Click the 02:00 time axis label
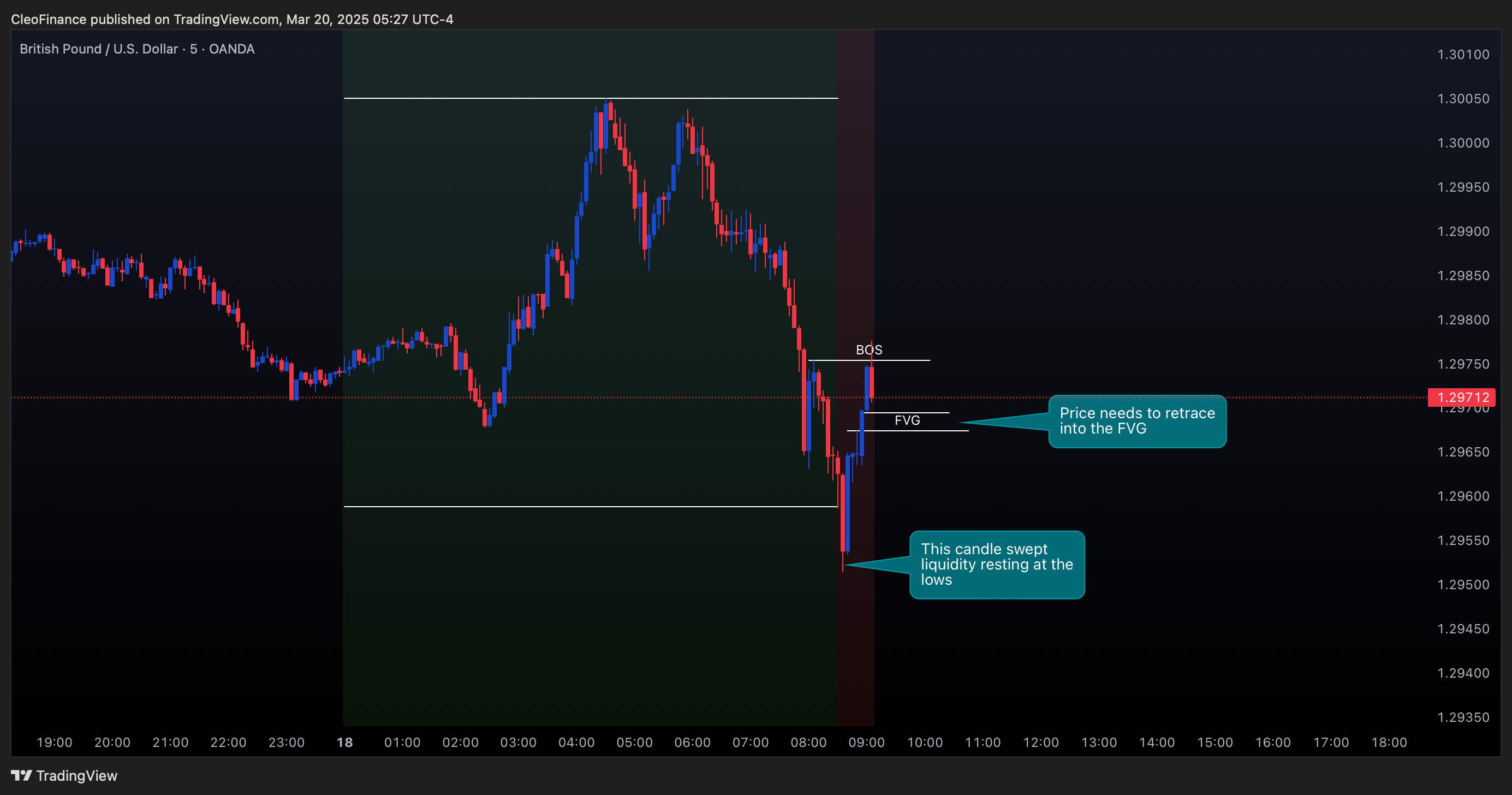This screenshot has width=1512, height=795. [461, 742]
